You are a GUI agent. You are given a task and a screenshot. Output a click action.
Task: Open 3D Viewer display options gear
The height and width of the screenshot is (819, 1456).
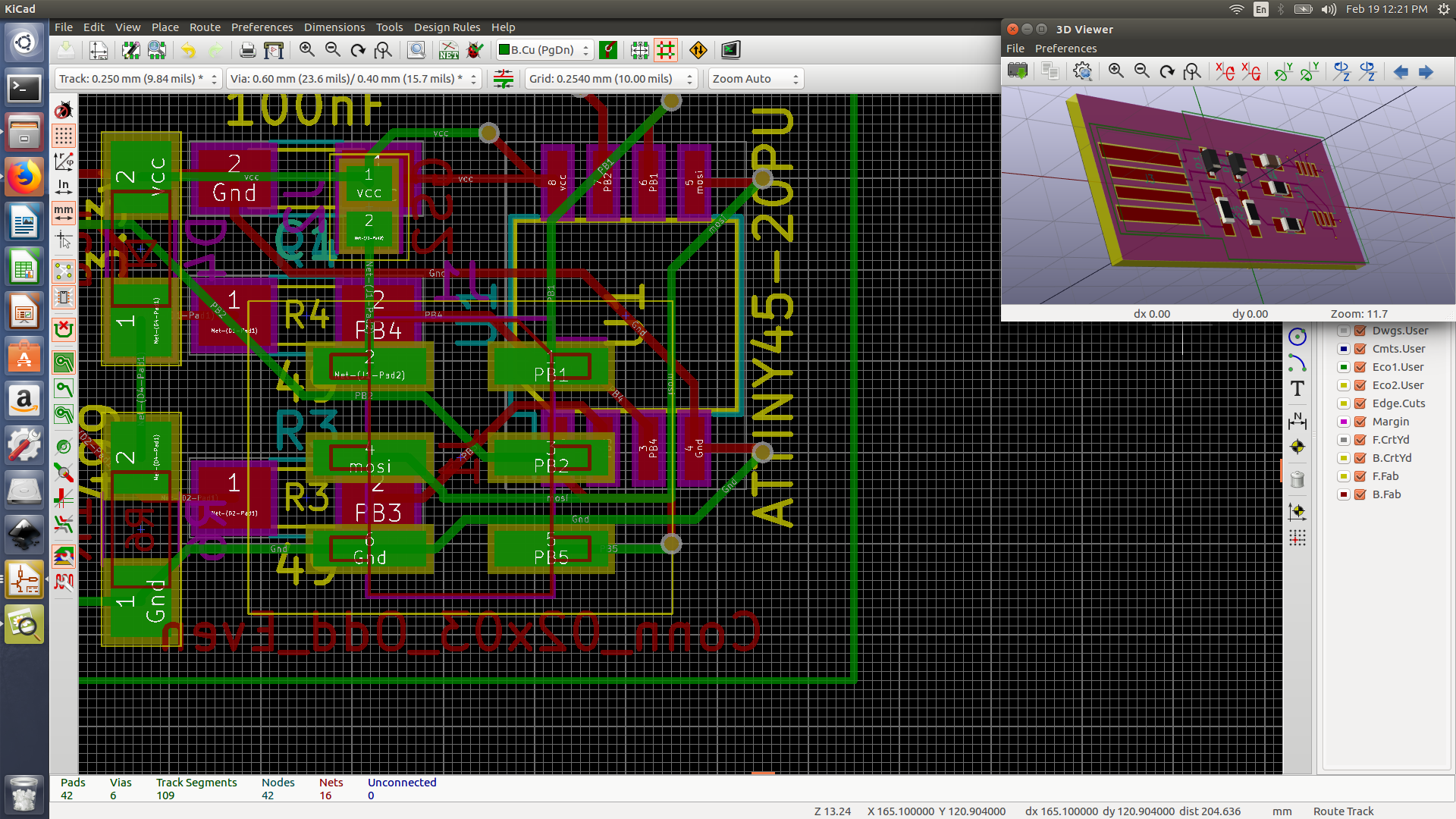1083,71
